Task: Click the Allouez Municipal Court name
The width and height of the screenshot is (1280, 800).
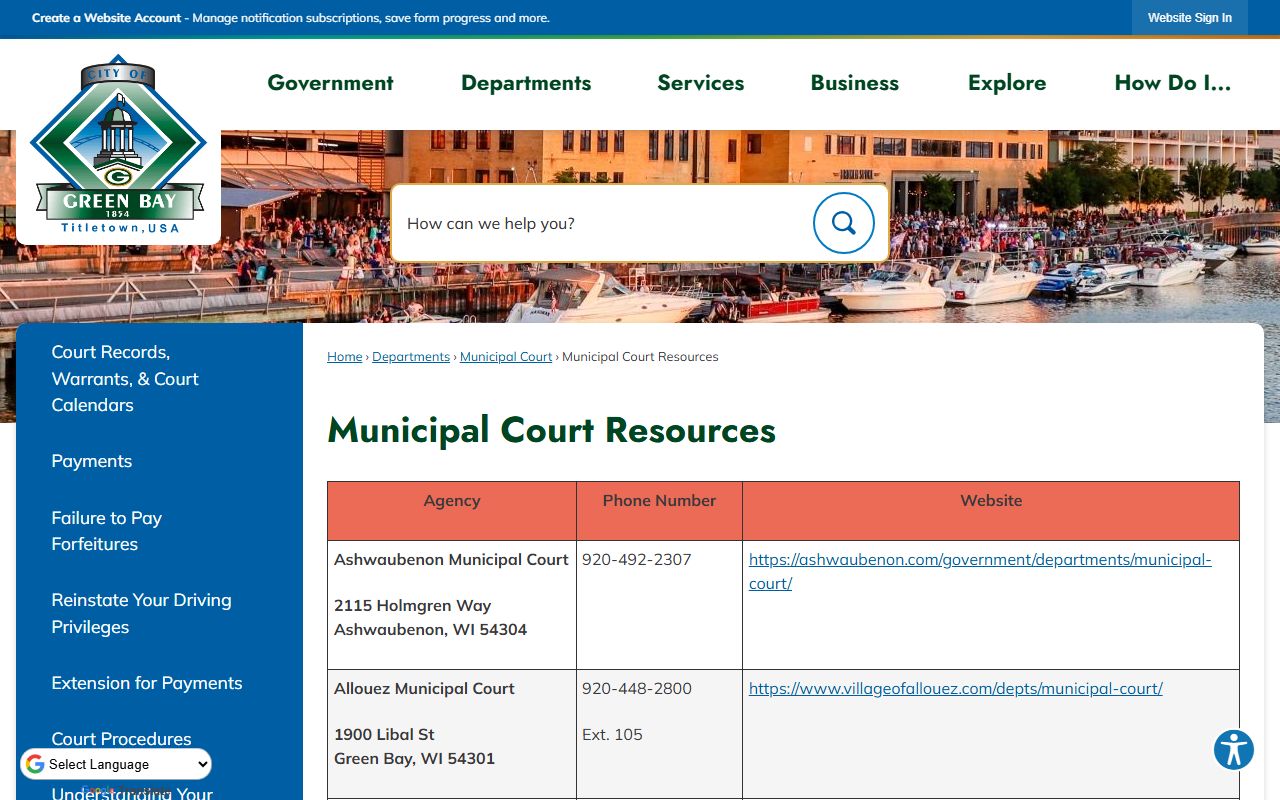Action: pos(424,688)
